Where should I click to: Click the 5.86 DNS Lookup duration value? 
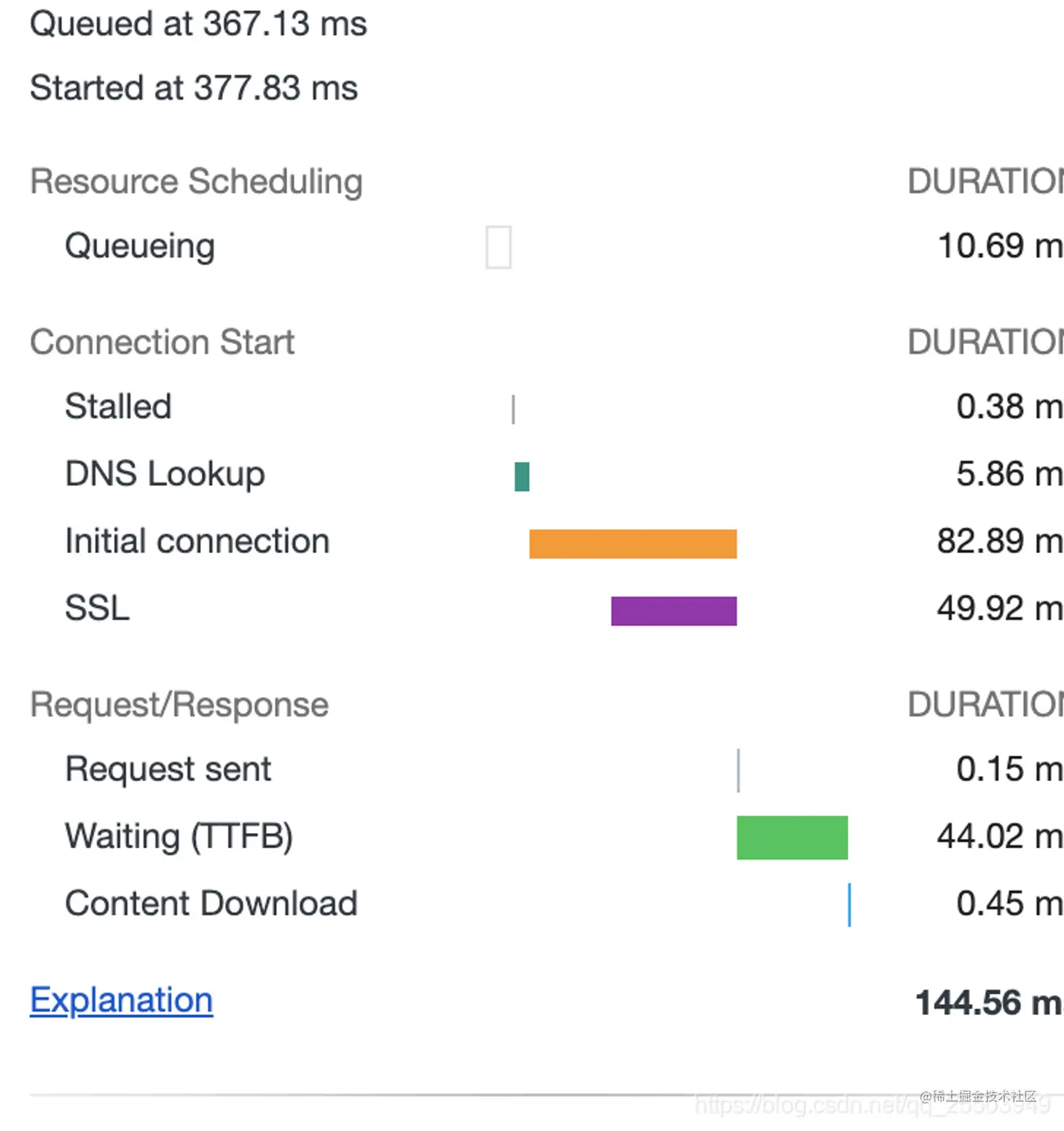(x=1009, y=474)
